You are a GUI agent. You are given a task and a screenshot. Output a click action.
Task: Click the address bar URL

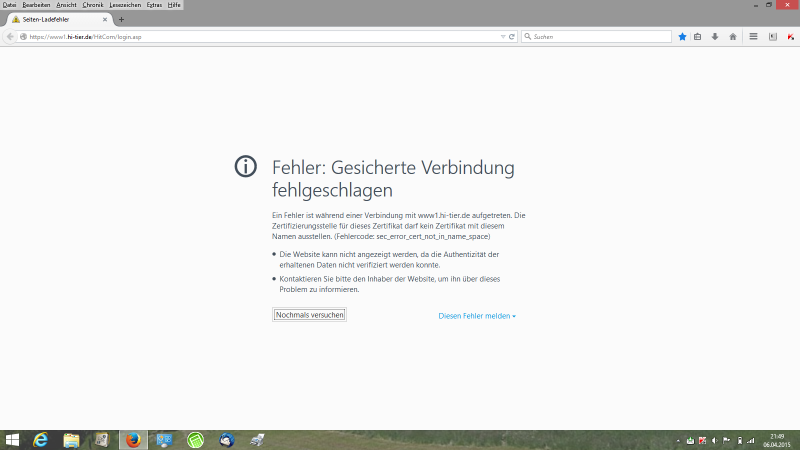coord(85,37)
